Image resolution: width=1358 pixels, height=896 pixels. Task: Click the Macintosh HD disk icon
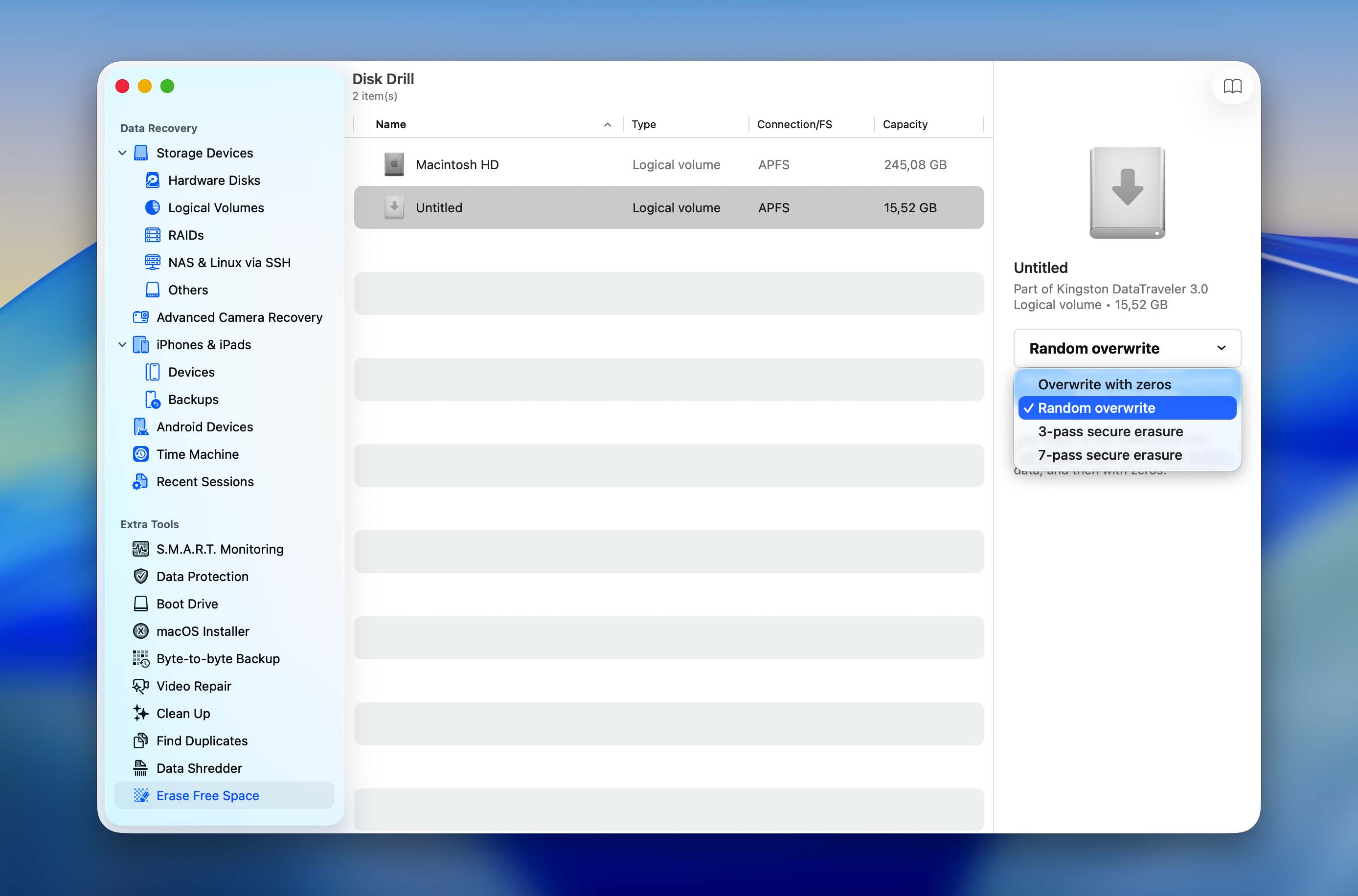coord(394,164)
